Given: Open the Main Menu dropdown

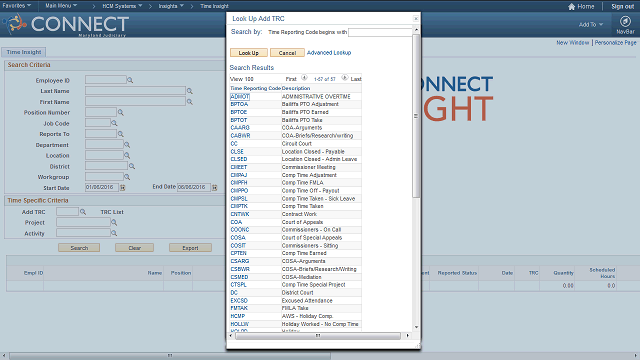Looking at the screenshot, I should pos(61,6).
